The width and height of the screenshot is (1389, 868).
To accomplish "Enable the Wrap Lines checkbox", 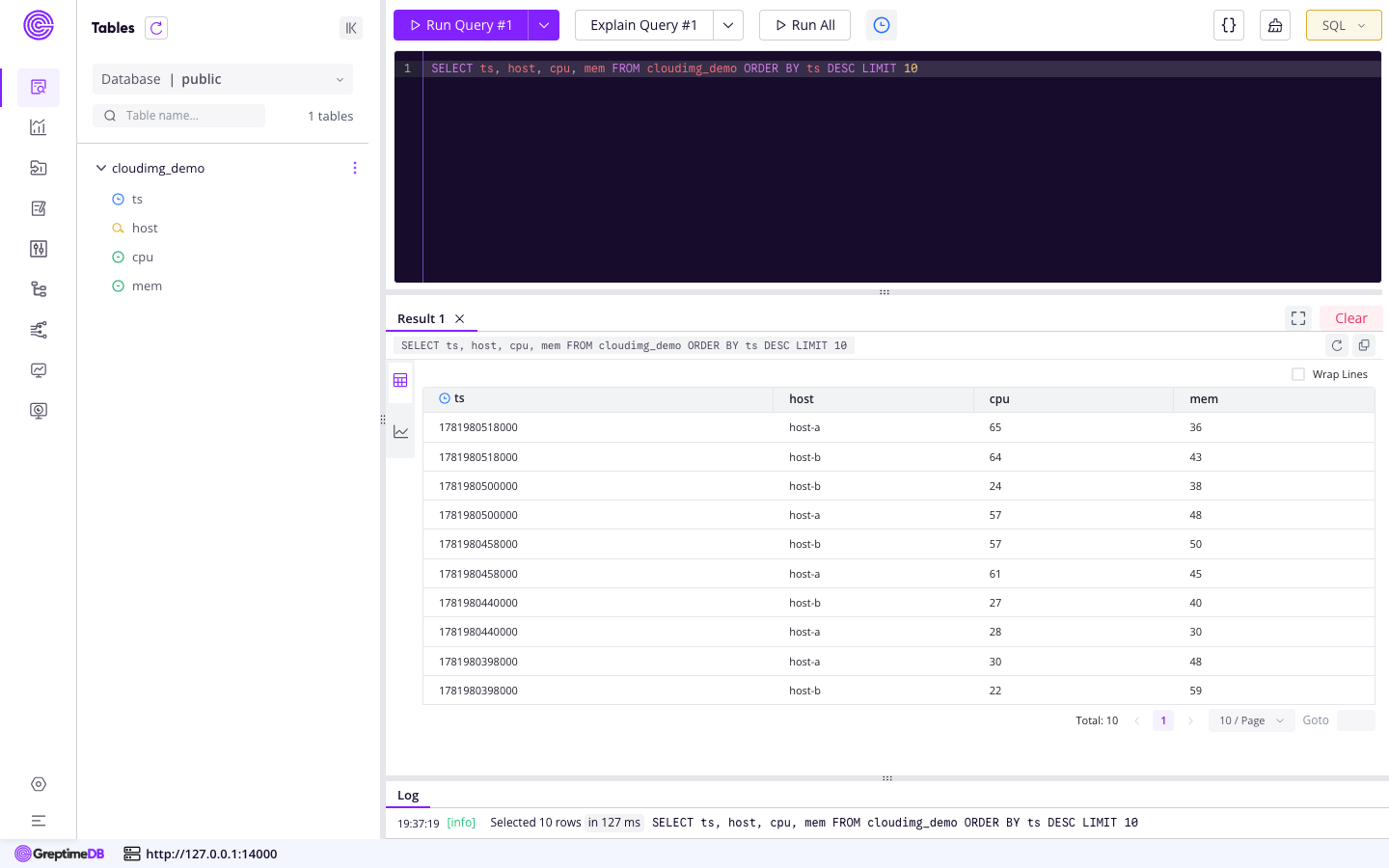I will point(1298,374).
